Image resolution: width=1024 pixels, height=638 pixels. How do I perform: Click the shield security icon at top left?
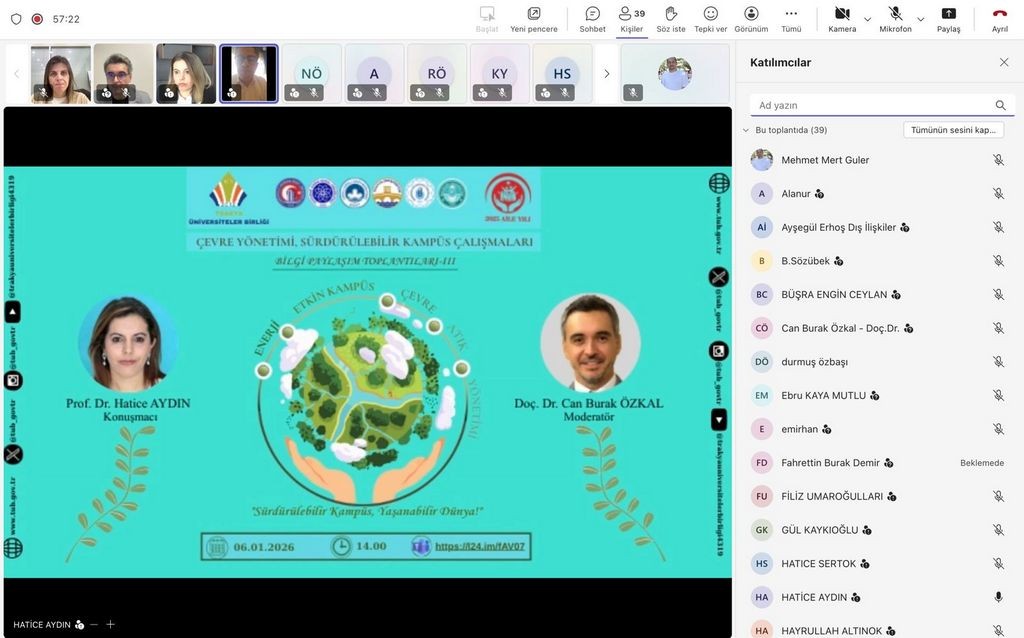click(16, 19)
